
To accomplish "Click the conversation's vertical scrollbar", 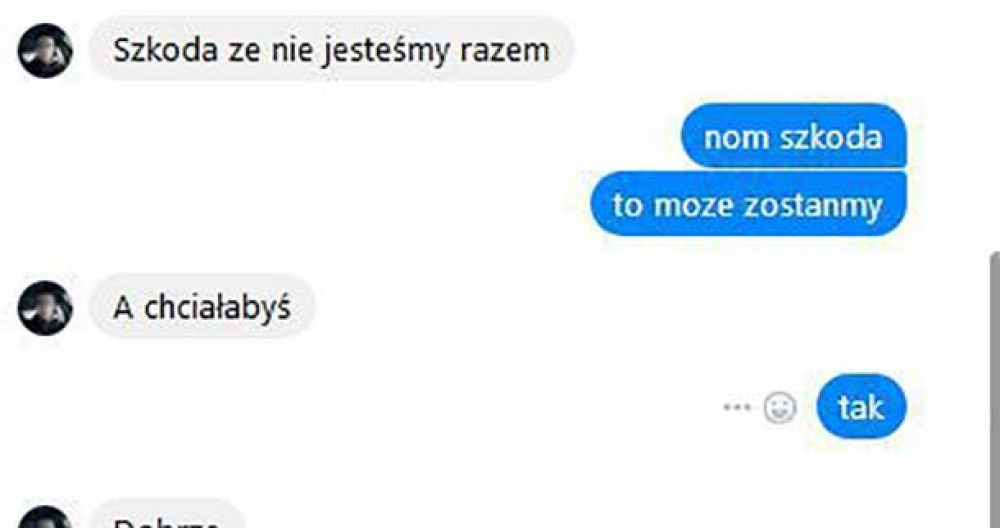I will [995, 389].
